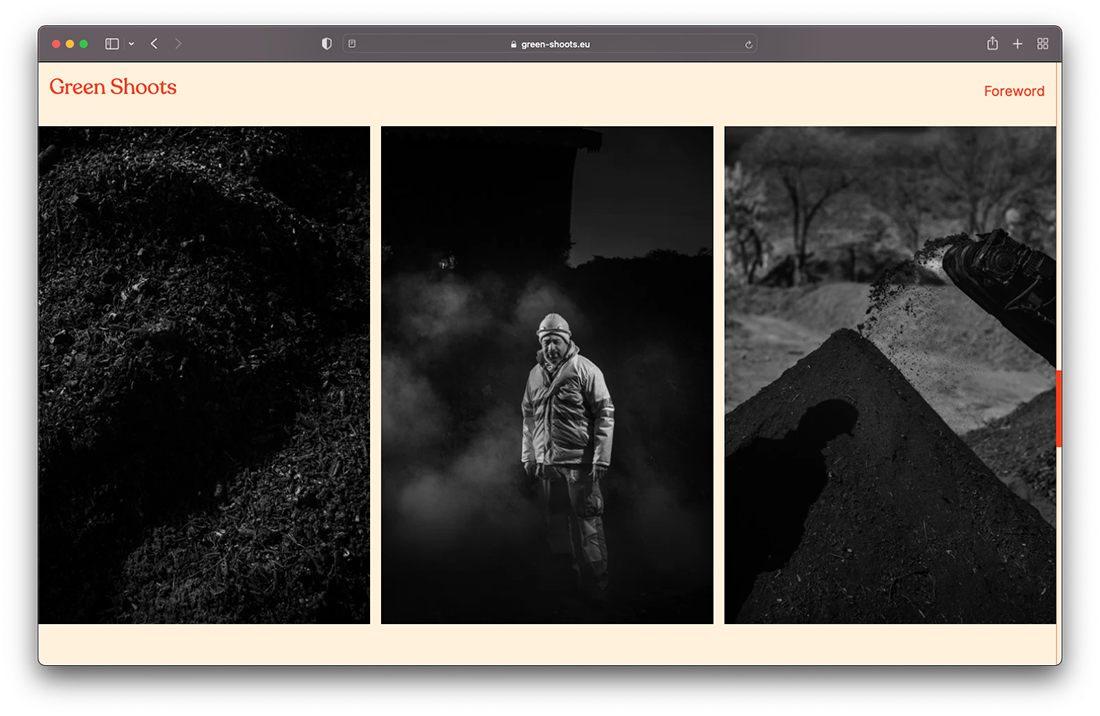Open a new tab with plus icon

click(1017, 43)
